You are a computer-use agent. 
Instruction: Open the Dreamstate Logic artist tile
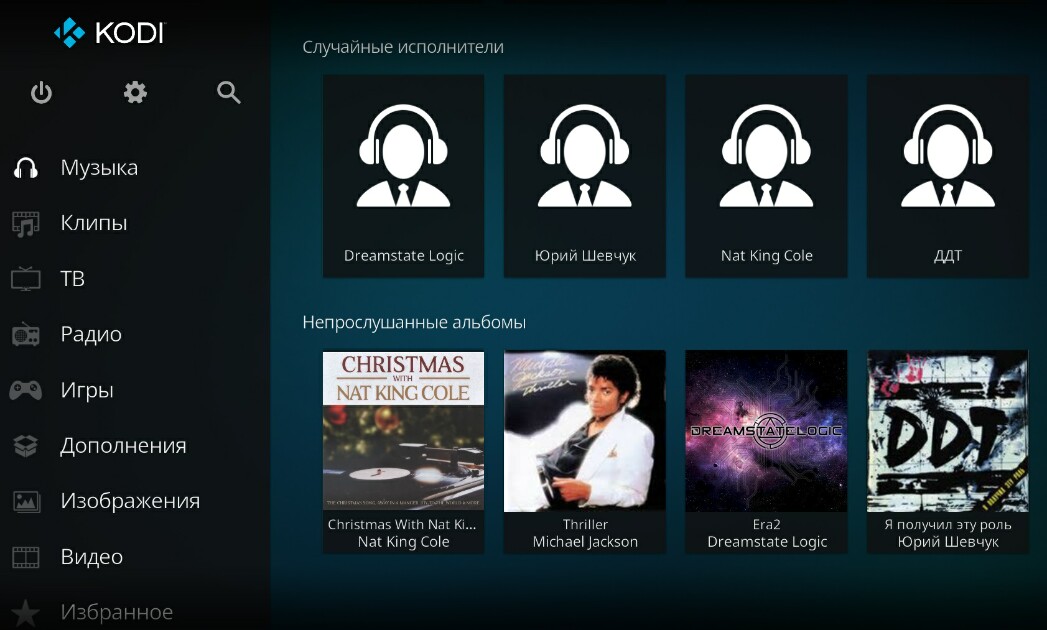tap(403, 176)
